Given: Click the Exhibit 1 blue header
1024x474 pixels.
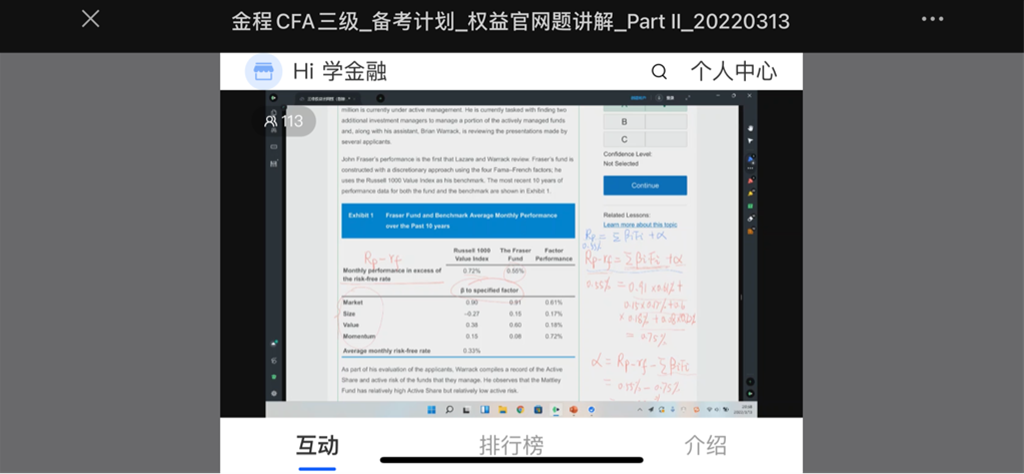Looking at the screenshot, I should coord(458,221).
